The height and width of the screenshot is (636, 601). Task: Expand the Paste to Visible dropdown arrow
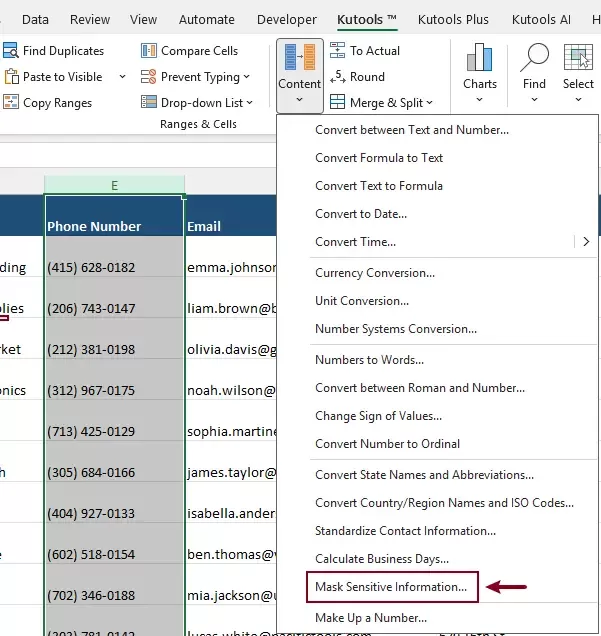coord(122,77)
